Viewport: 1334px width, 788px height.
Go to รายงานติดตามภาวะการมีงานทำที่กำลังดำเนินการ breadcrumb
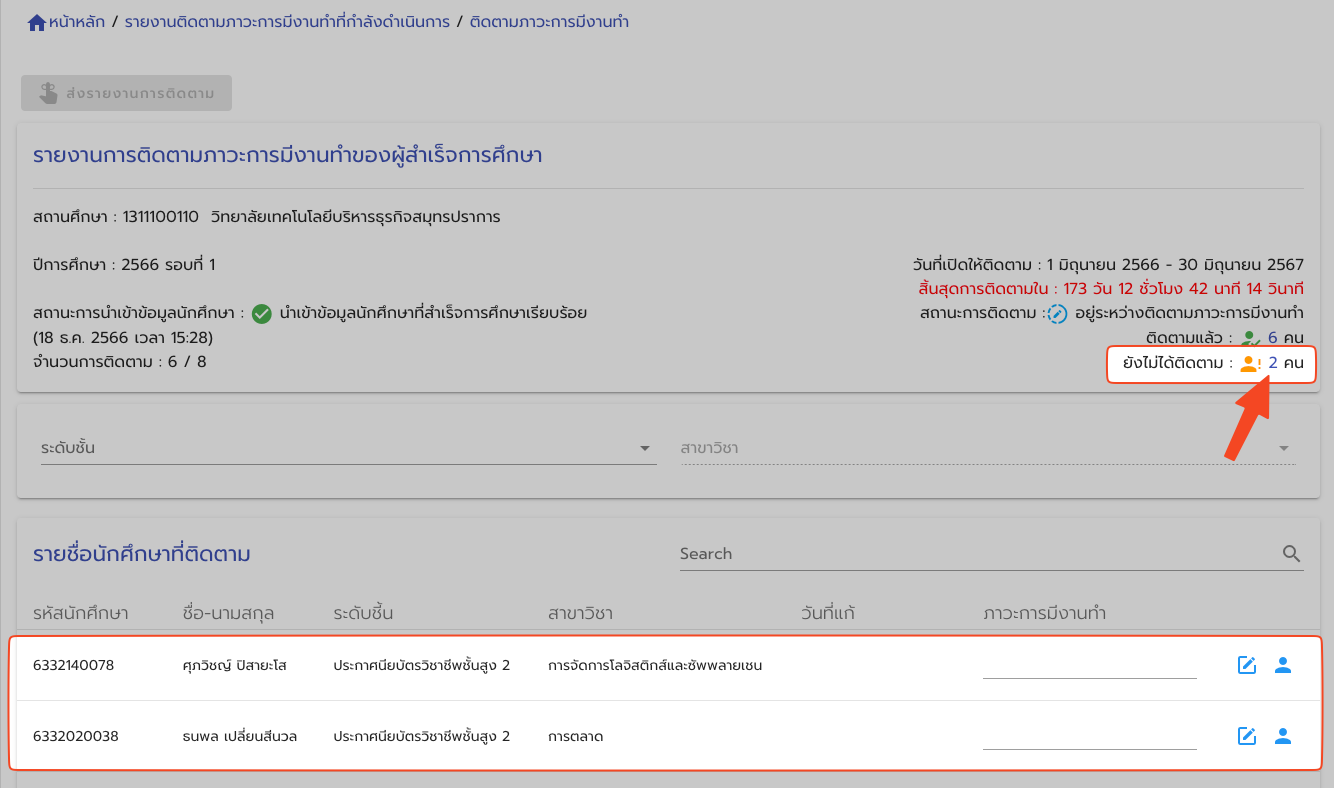(287, 22)
